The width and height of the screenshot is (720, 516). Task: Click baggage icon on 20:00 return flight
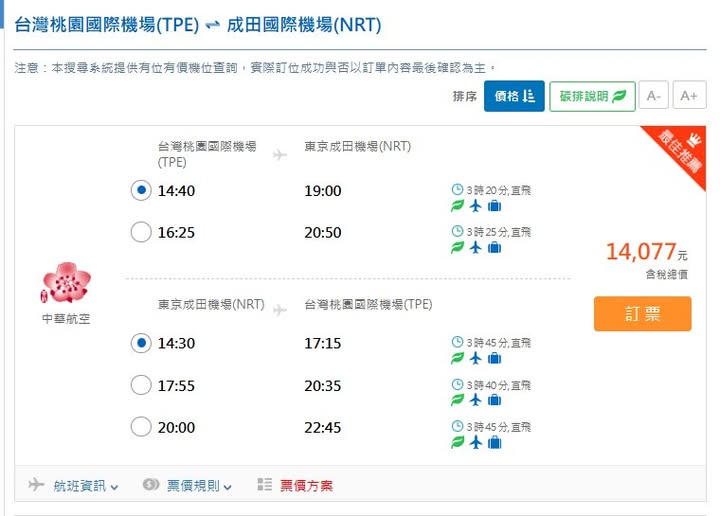pyautogui.click(x=494, y=442)
